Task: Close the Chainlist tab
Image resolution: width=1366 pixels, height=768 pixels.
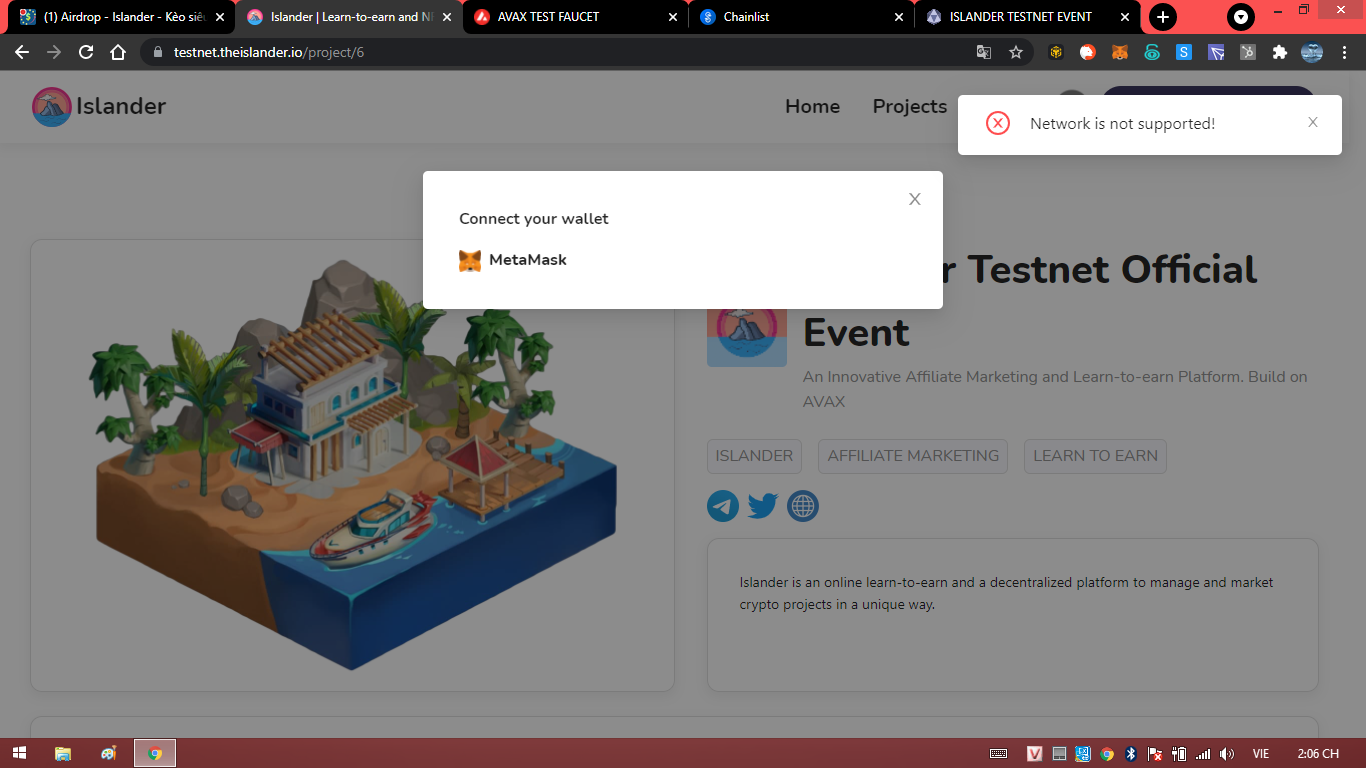Action: pyautogui.click(x=899, y=17)
